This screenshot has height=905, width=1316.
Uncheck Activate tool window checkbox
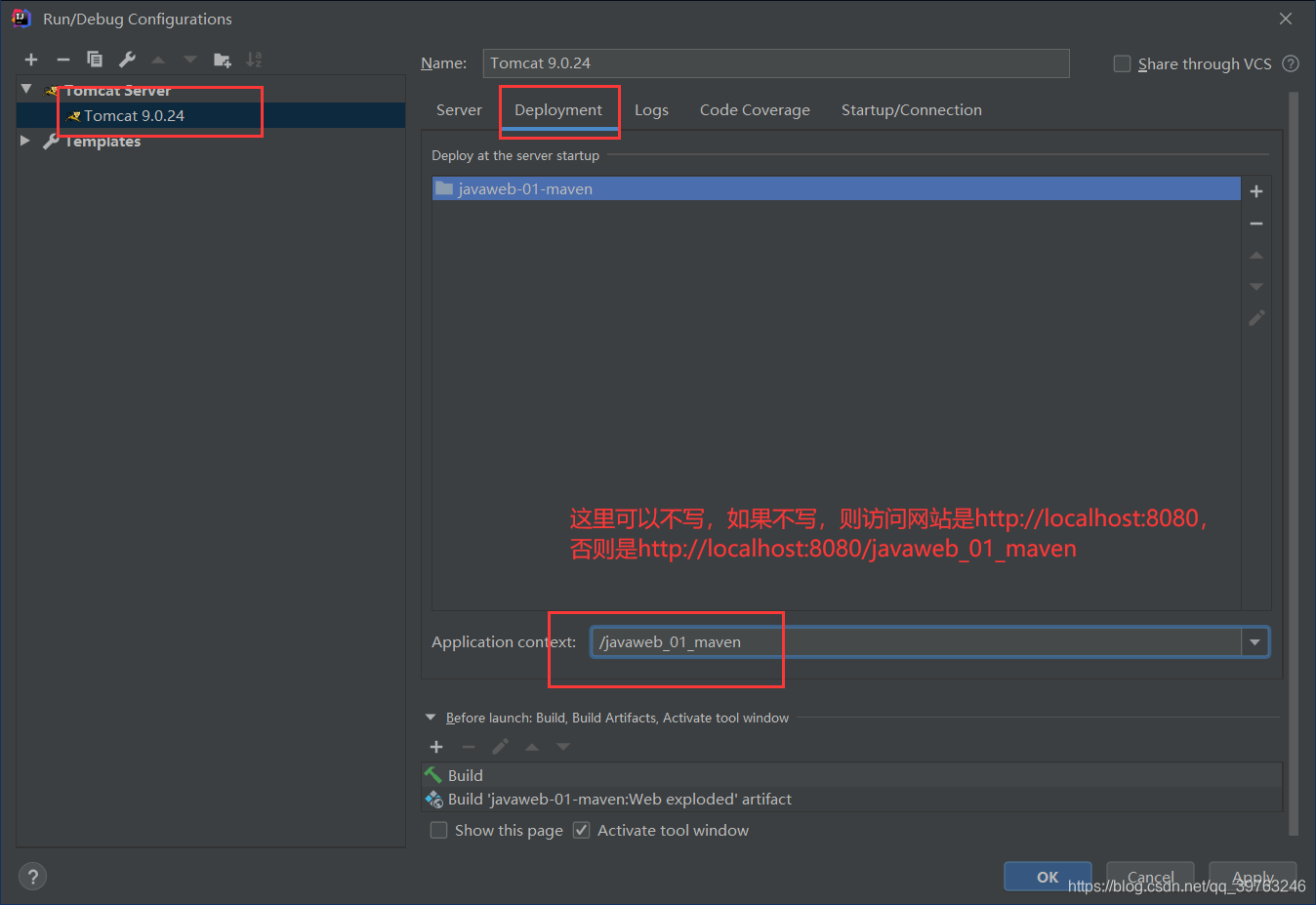(x=582, y=830)
